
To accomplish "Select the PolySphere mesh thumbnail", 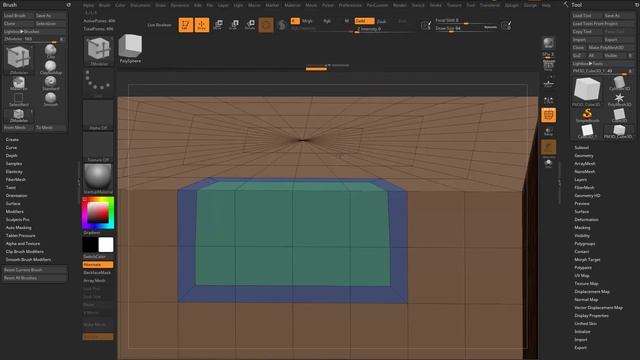I will coord(130,49).
